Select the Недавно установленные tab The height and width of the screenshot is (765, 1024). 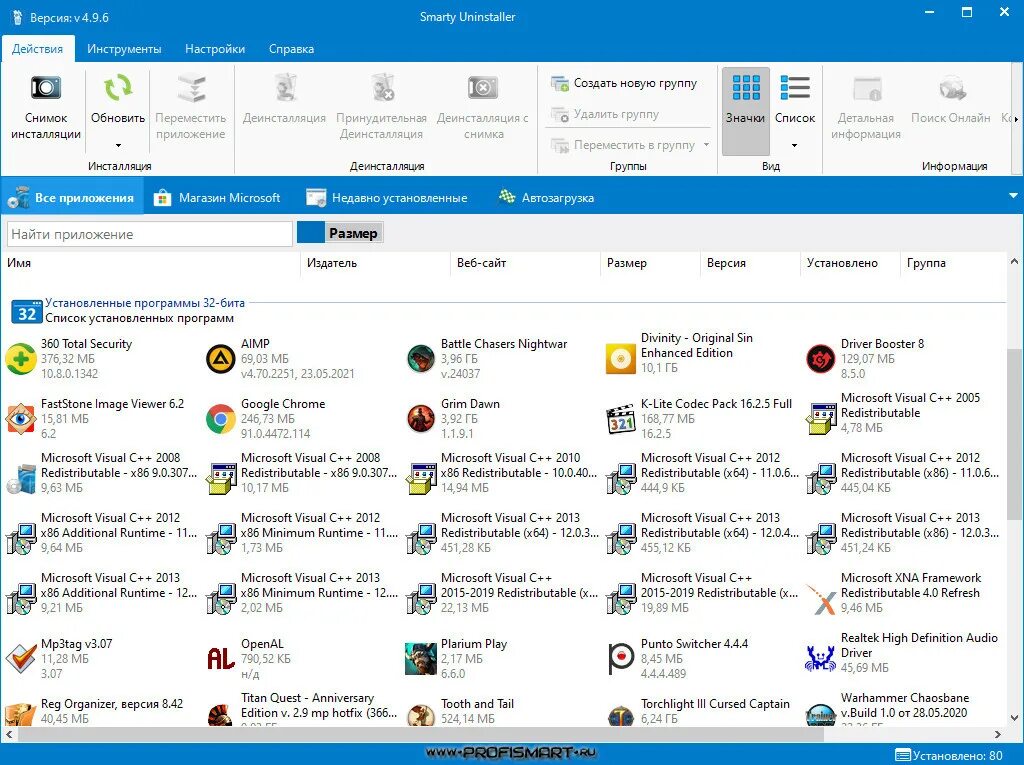(x=387, y=197)
